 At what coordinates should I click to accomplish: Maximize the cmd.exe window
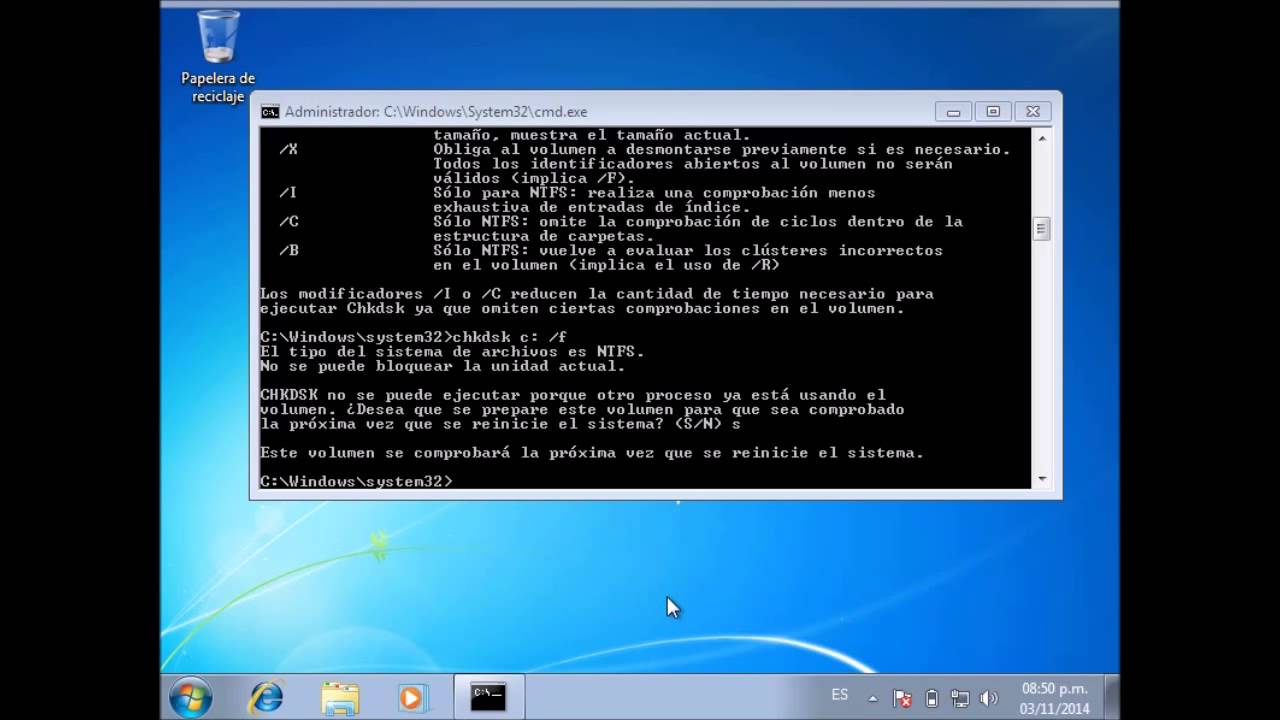(993, 112)
